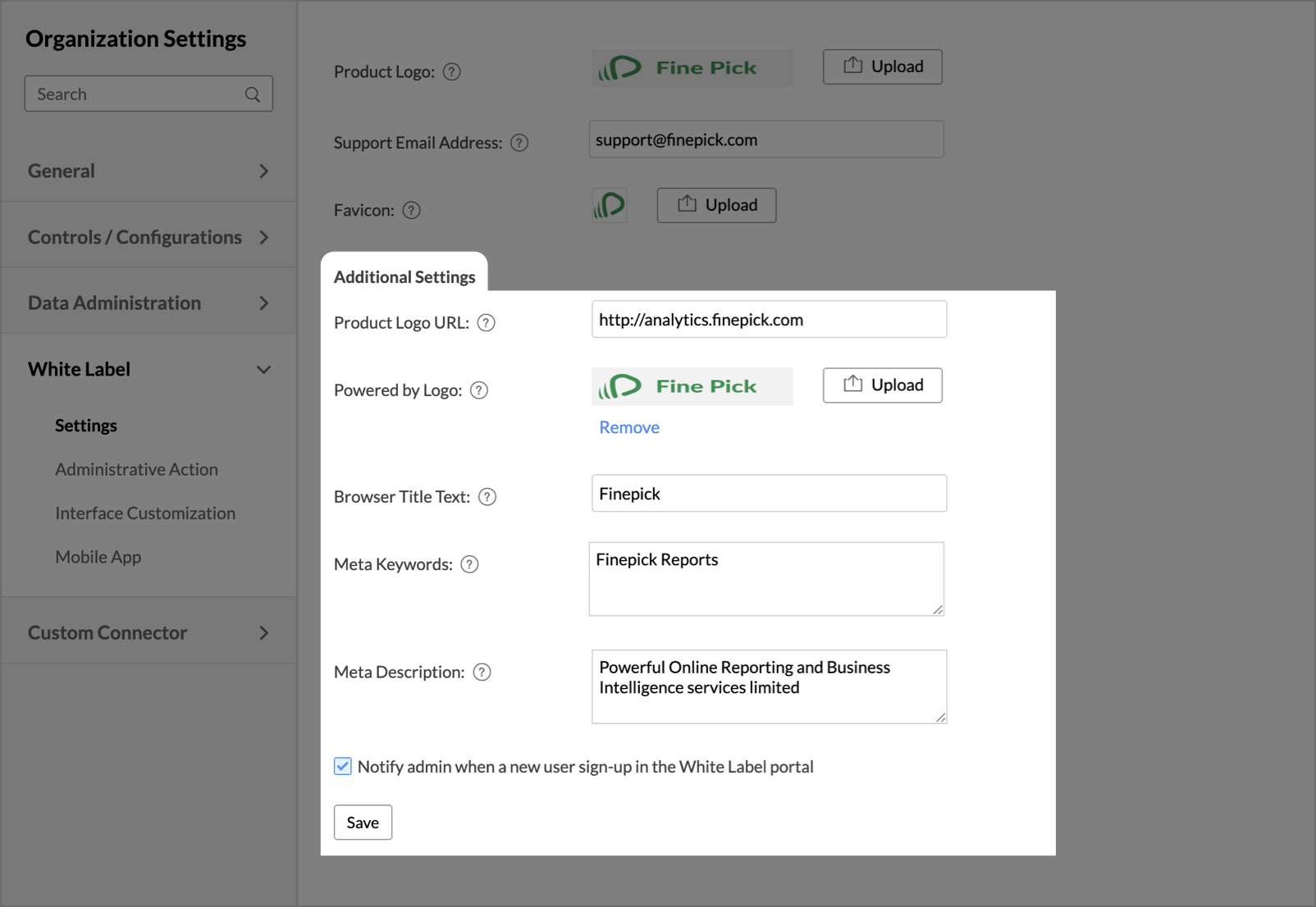Click Upload button for Powered by Logo
Image resolution: width=1316 pixels, height=907 pixels.
(882, 385)
